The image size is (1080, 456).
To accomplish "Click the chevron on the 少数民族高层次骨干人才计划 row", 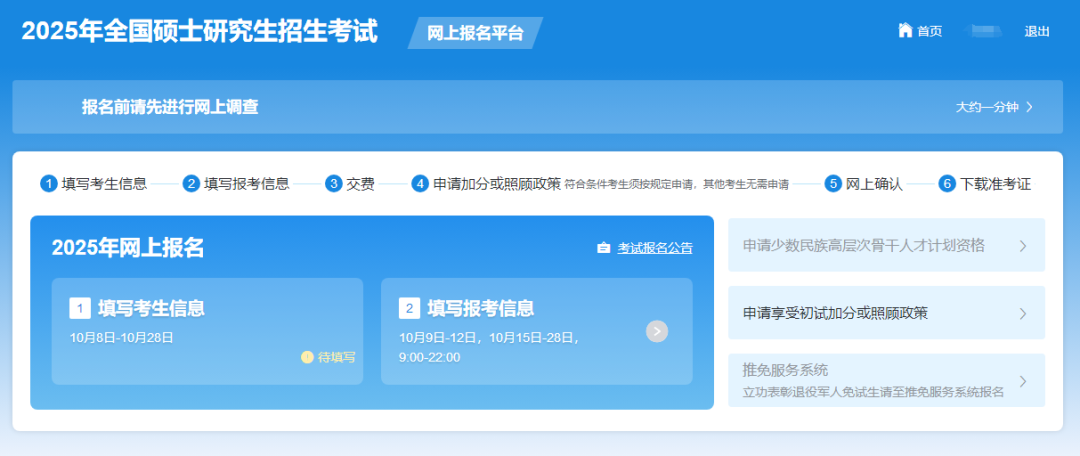I will tap(1023, 246).
